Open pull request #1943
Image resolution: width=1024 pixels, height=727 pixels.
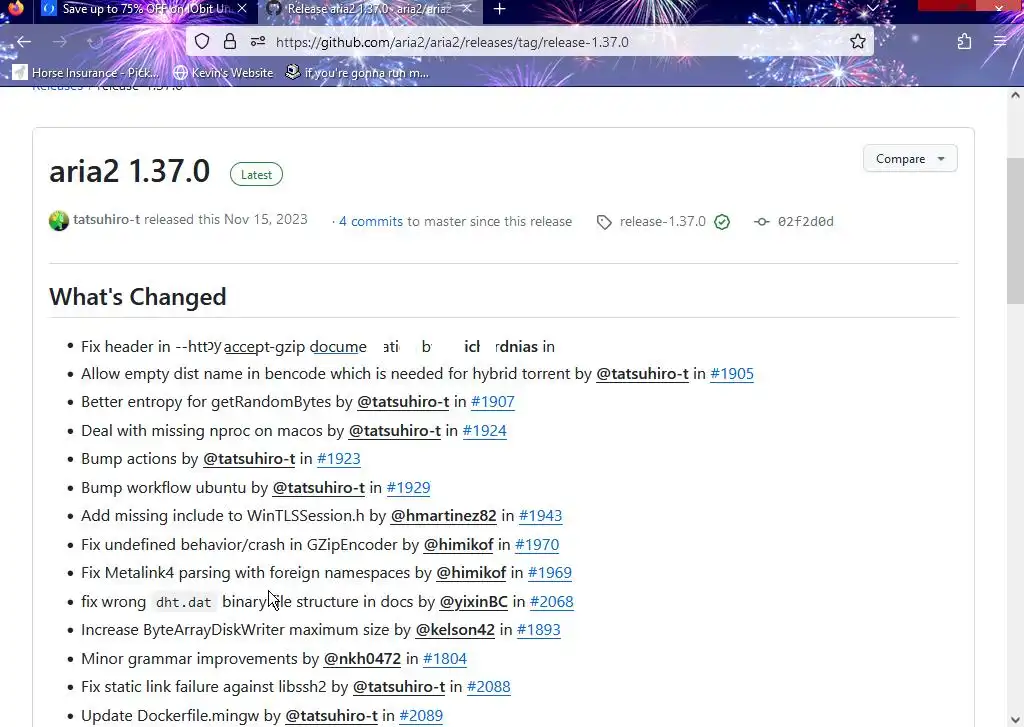point(540,515)
